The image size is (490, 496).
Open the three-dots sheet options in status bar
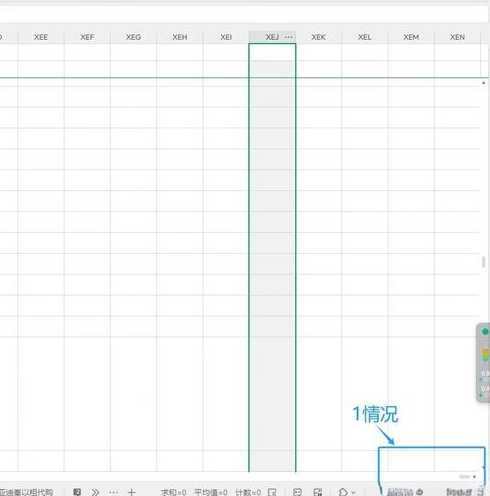(x=113, y=492)
